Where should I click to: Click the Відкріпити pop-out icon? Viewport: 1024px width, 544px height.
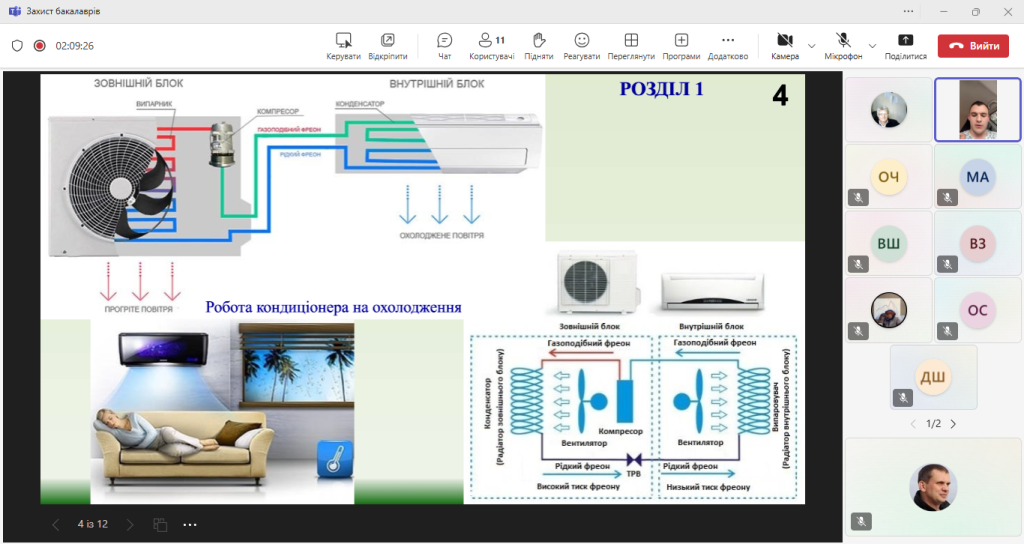pos(387,45)
